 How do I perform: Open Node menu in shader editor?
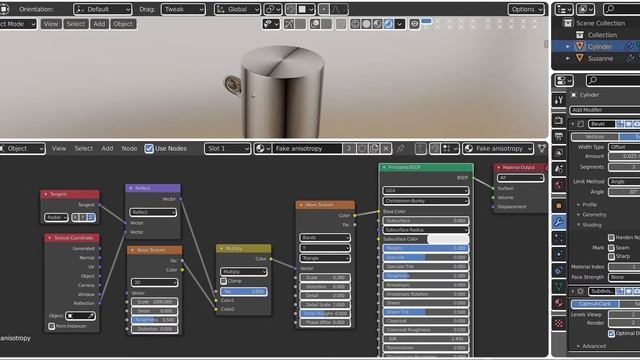[129, 149]
